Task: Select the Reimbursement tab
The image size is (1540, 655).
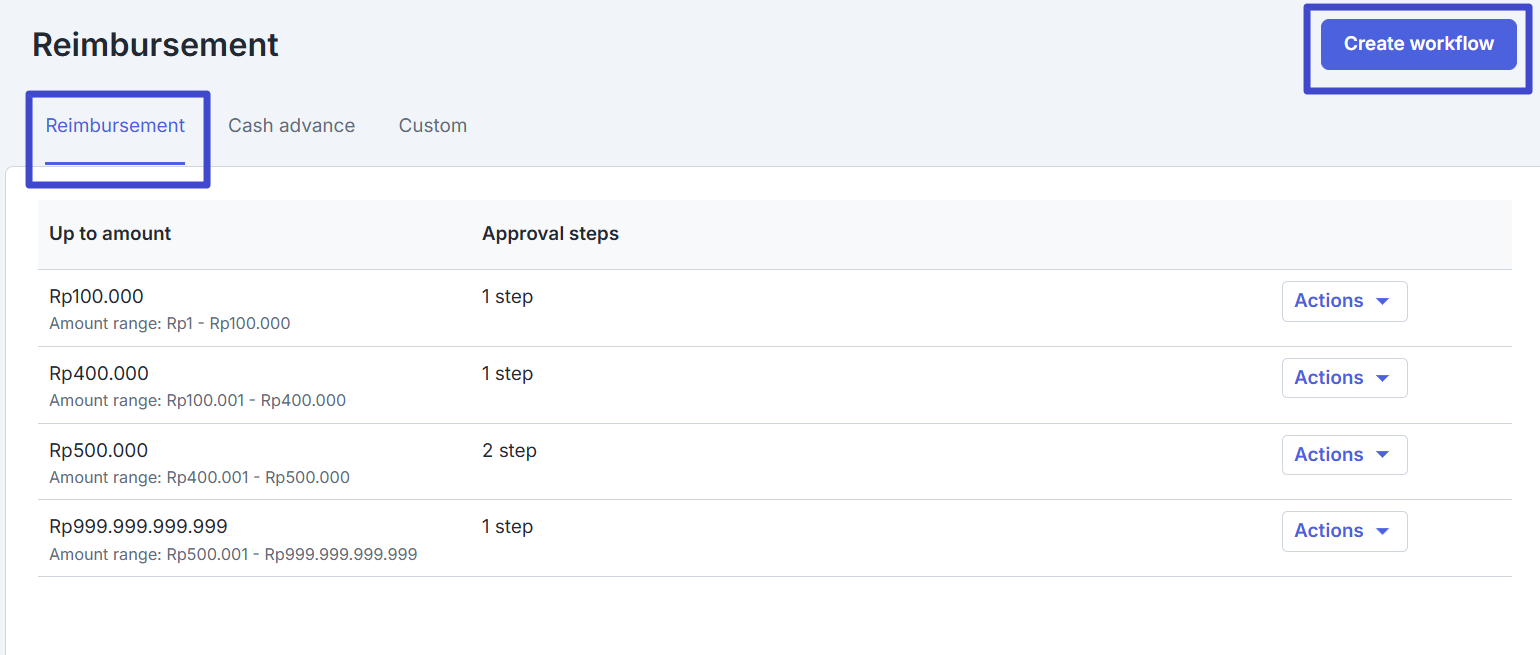Action: point(115,126)
